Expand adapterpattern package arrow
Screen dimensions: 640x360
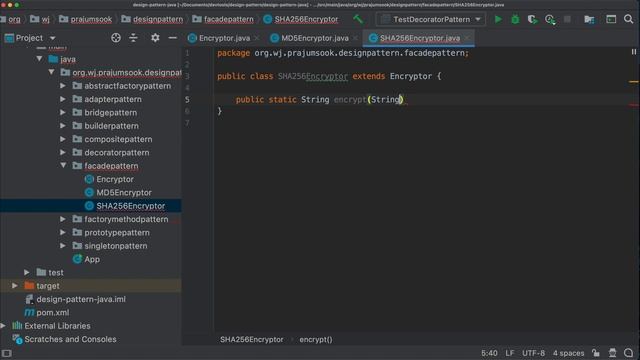click(63, 99)
